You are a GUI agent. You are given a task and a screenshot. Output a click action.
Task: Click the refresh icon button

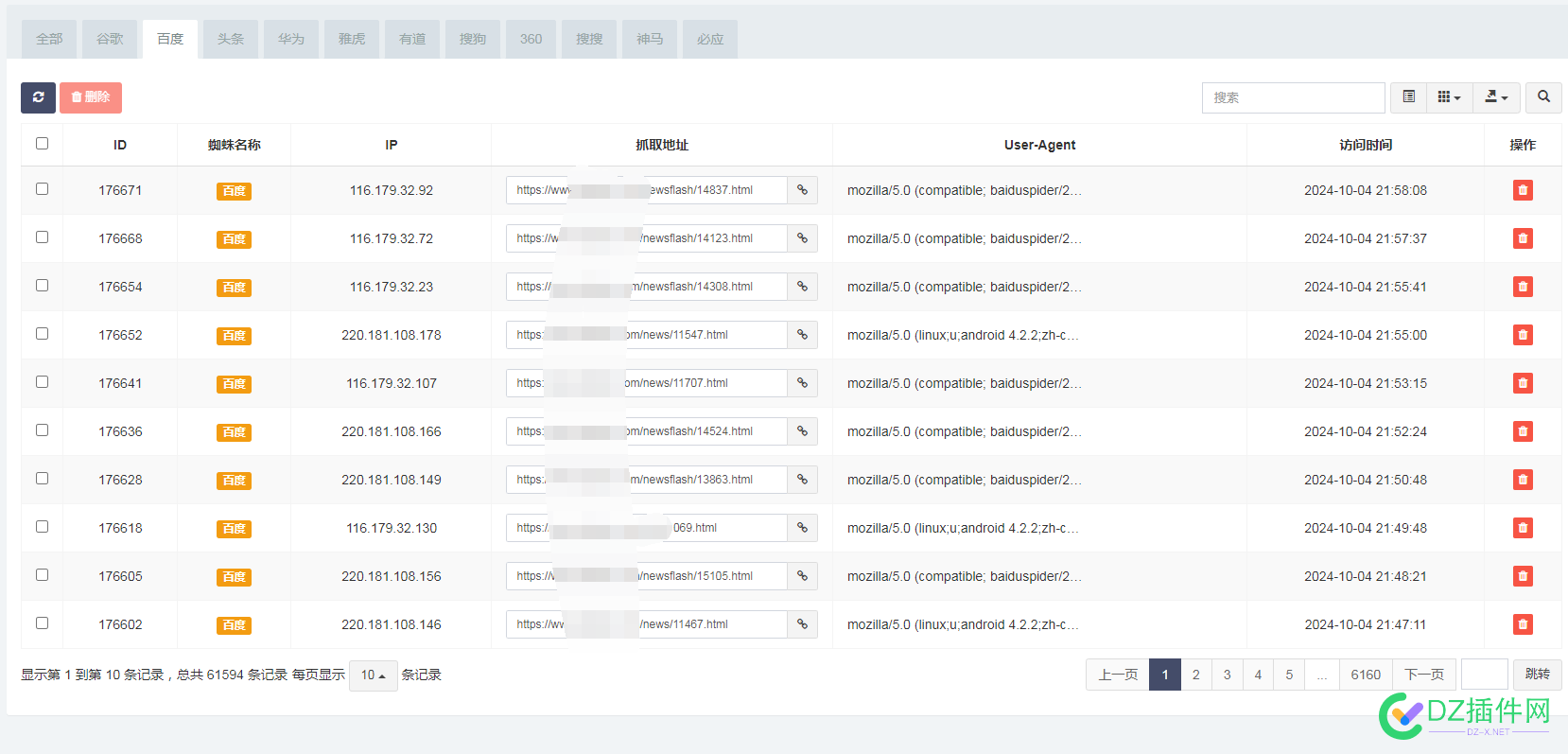[38, 97]
